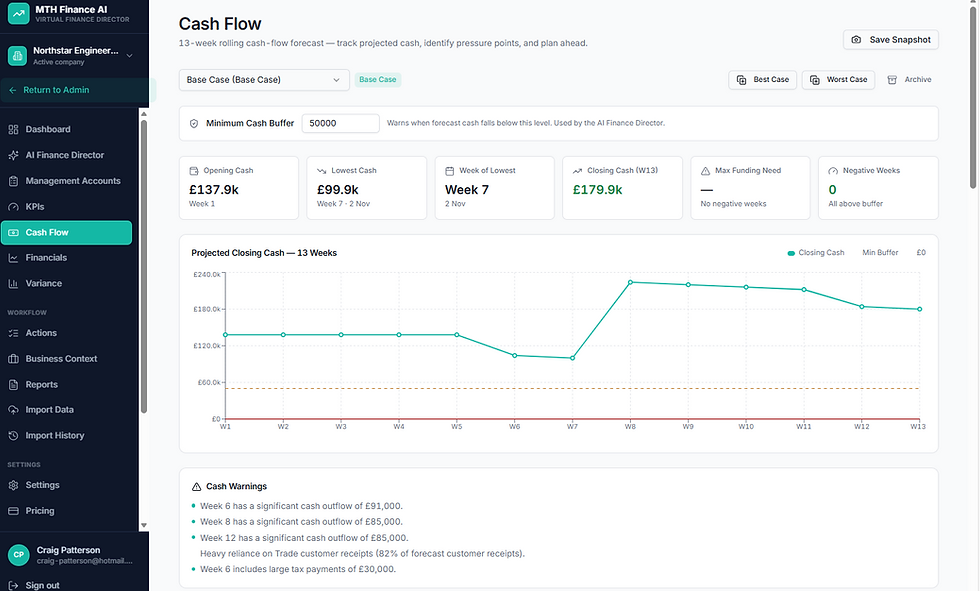Open the Dashboard grid icon

[13, 129]
